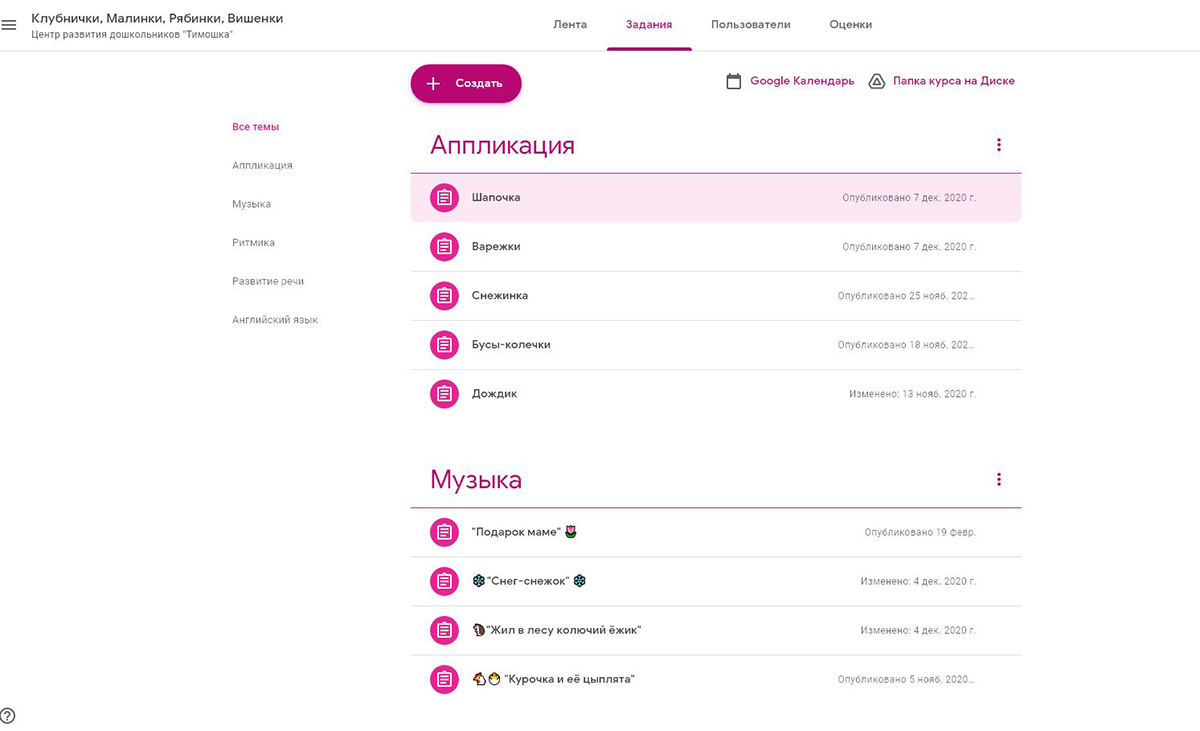Switch to the Пользователи tab

(750, 25)
